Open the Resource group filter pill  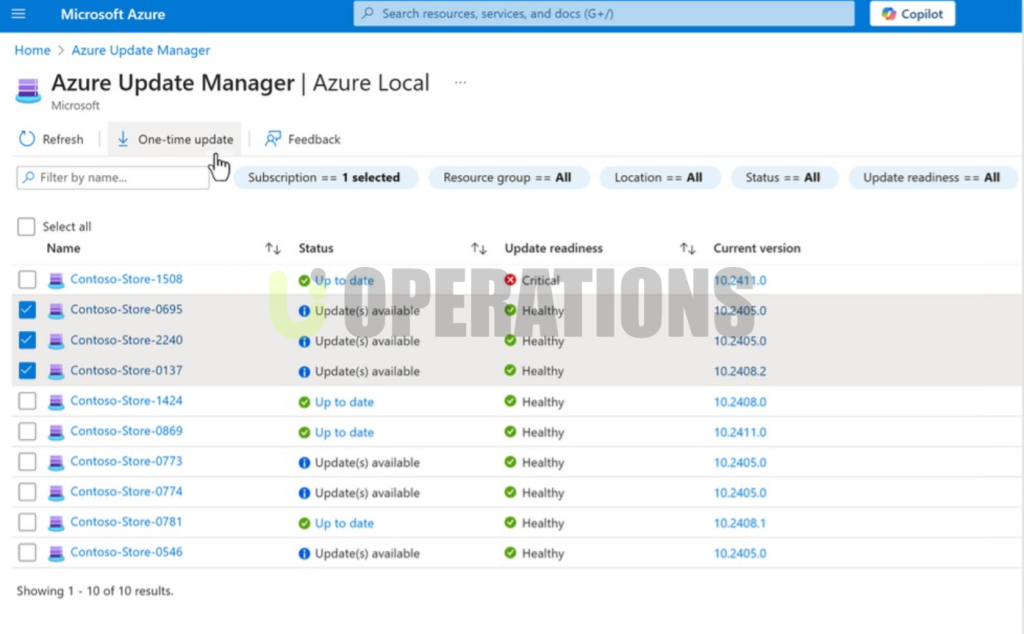coord(508,178)
